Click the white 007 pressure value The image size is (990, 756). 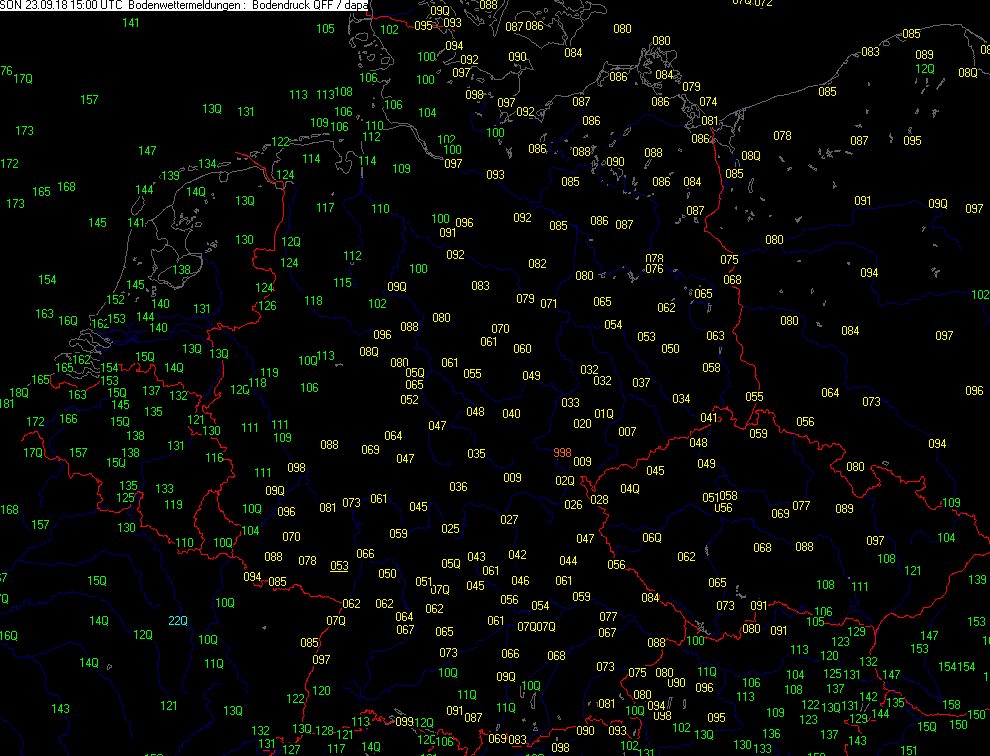tap(627, 432)
